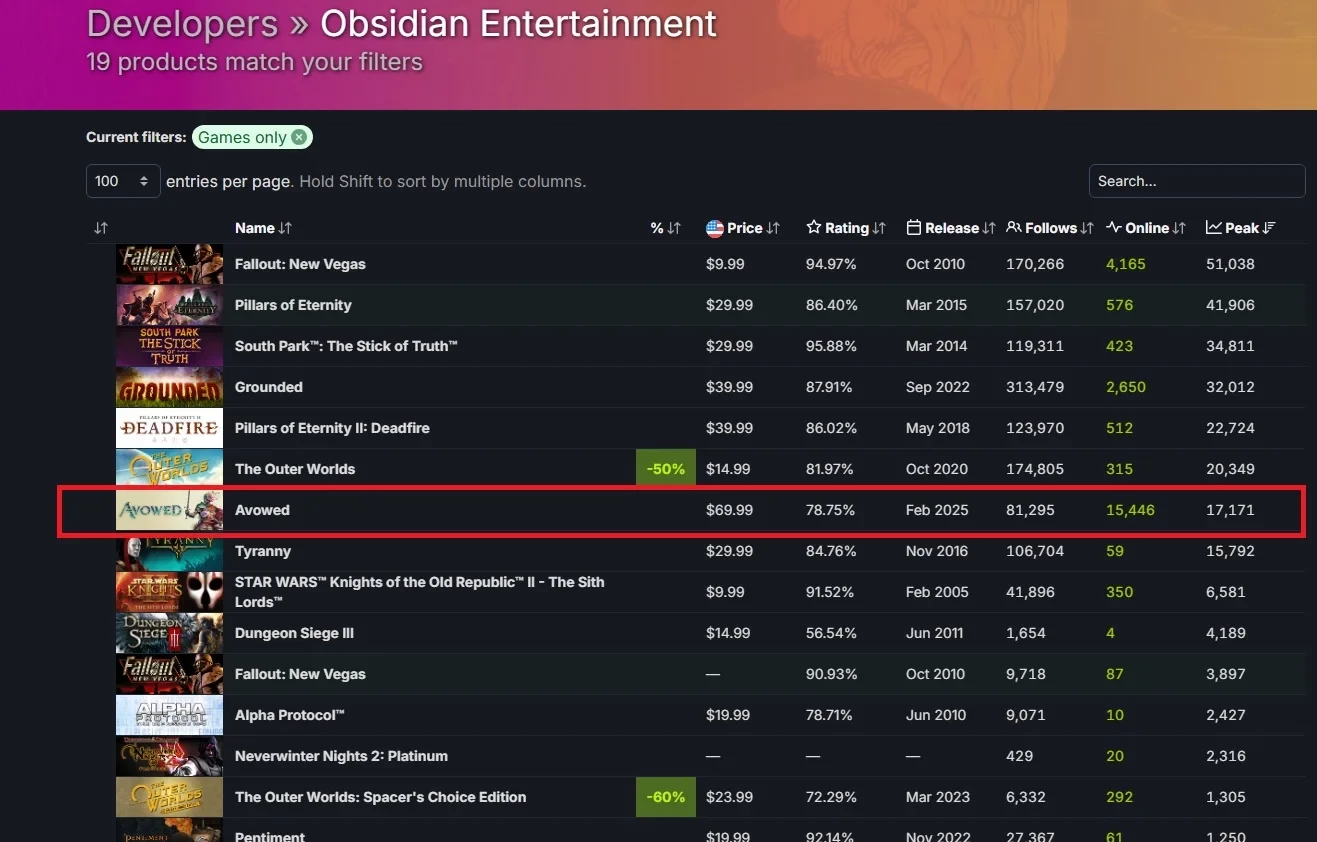This screenshot has width=1317, height=842.
Task: Click the Grounded game thumbnail
Action: point(169,387)
